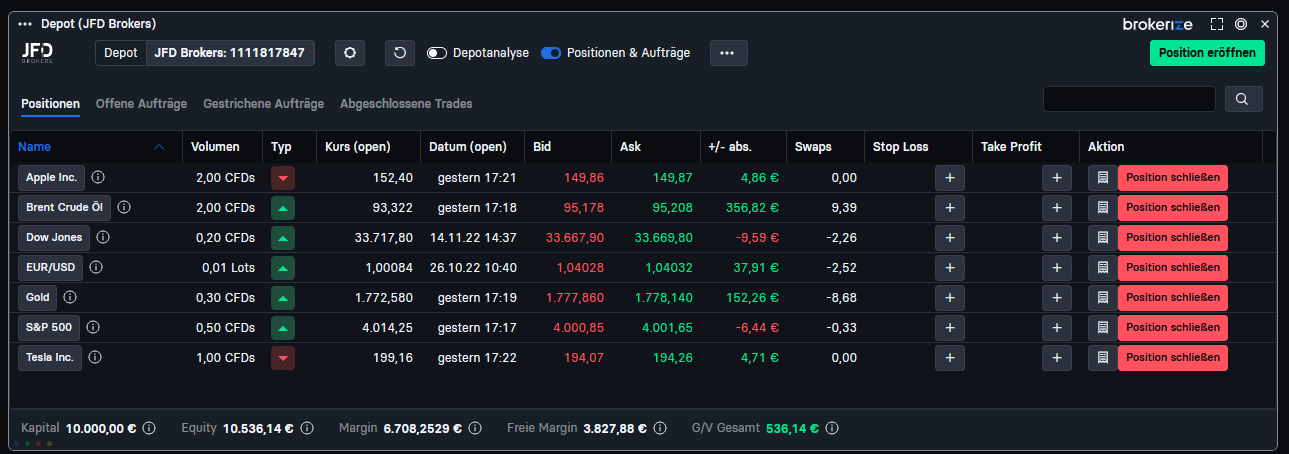Click the red short arrow for Apple Inc.
The width and height of the screenshot is (1289, 454).
[x=283, y=177]
